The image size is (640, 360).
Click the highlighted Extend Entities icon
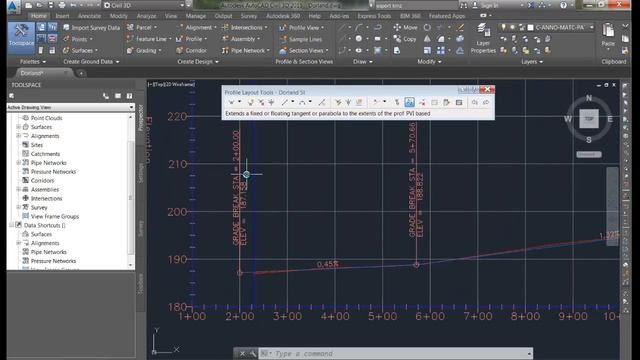(x=409, y=102)
